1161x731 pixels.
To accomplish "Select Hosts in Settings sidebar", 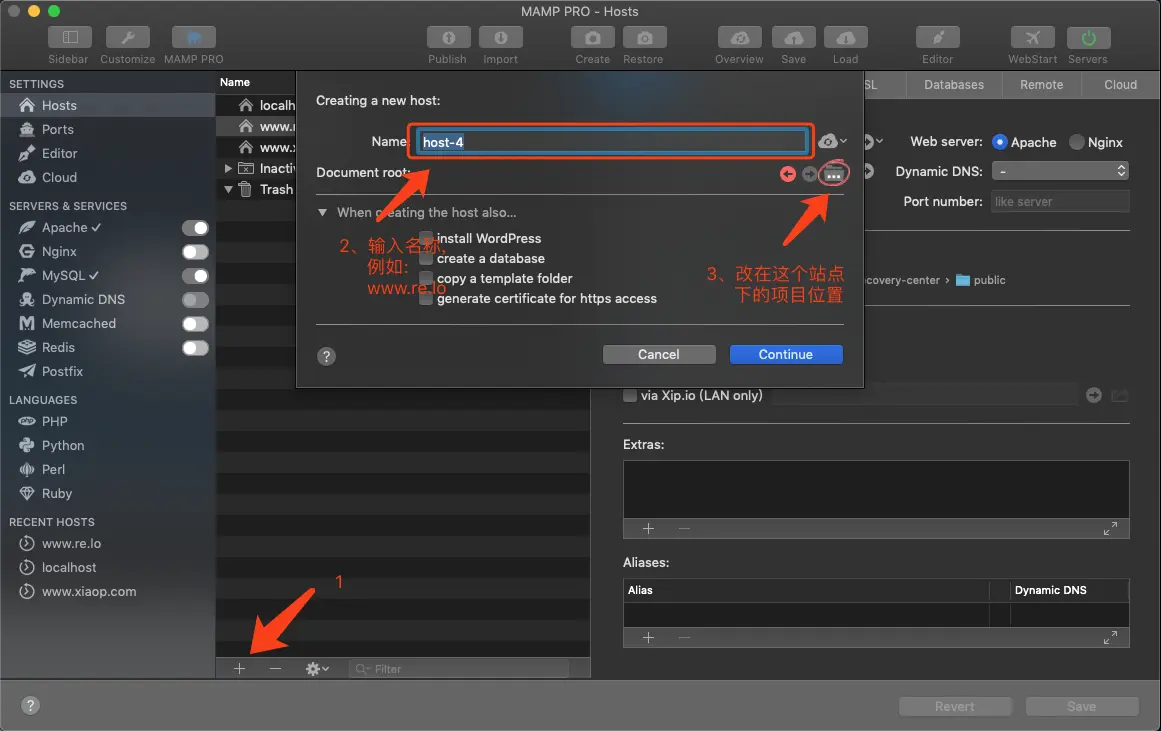I will coord(107,105).
